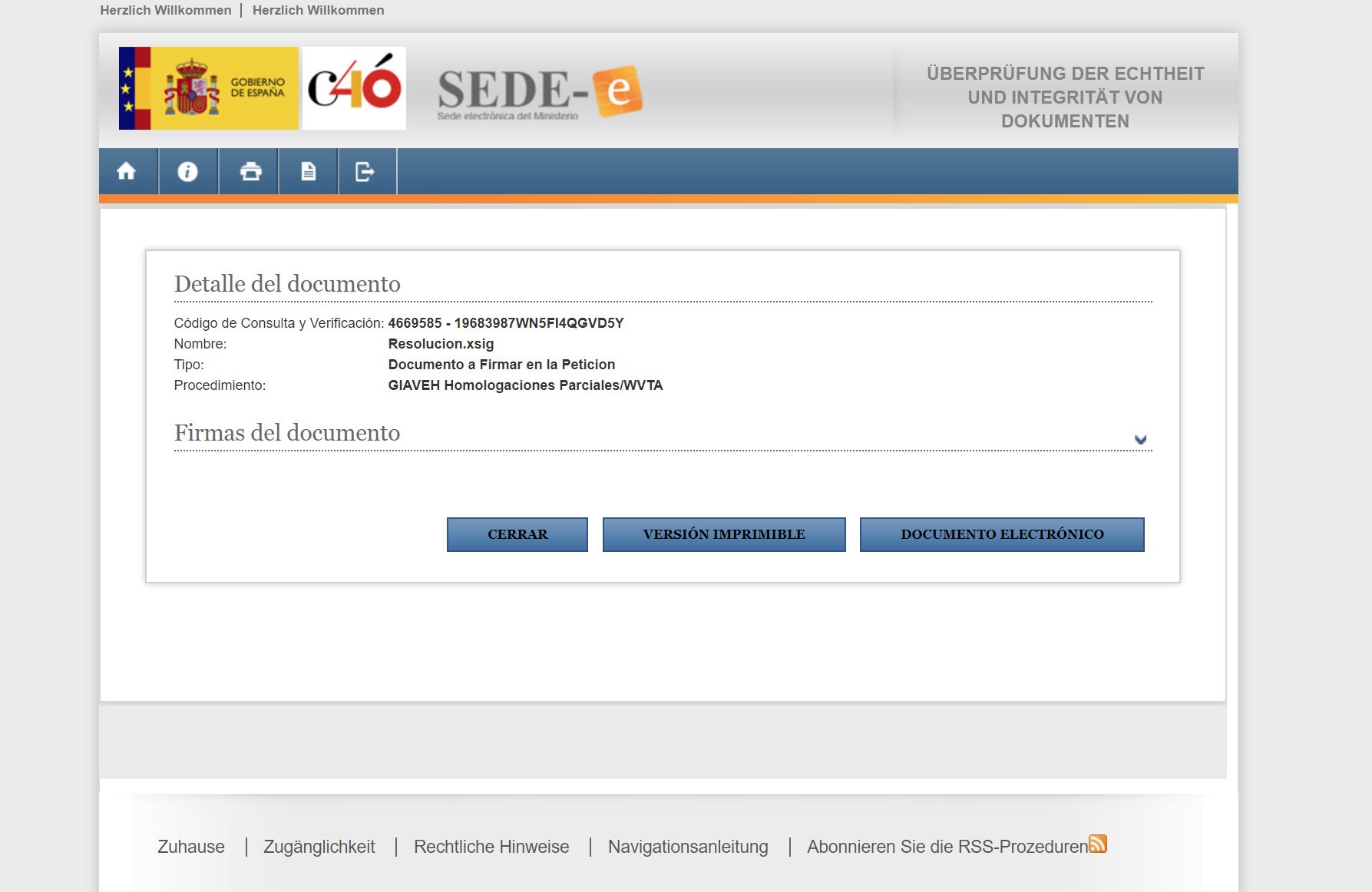Open the Navigationsanleitung footer link
The height and width of the screenshot is (892, 1372).
click(688, 847)
